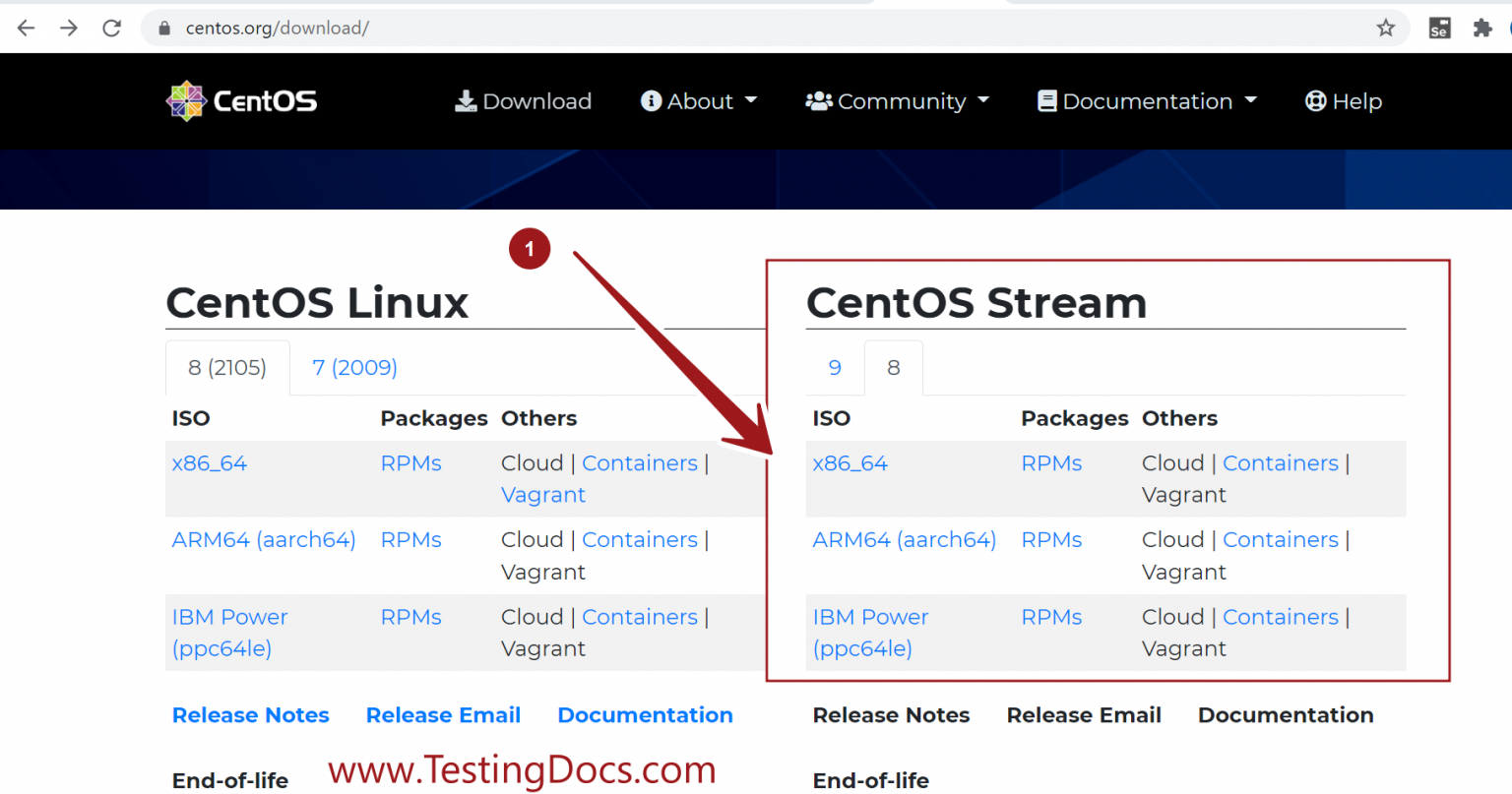Open the Extensions puzzle piece icon
Image resolution: width=1512 pixels, height=794 pixels.
(1482, 28)
